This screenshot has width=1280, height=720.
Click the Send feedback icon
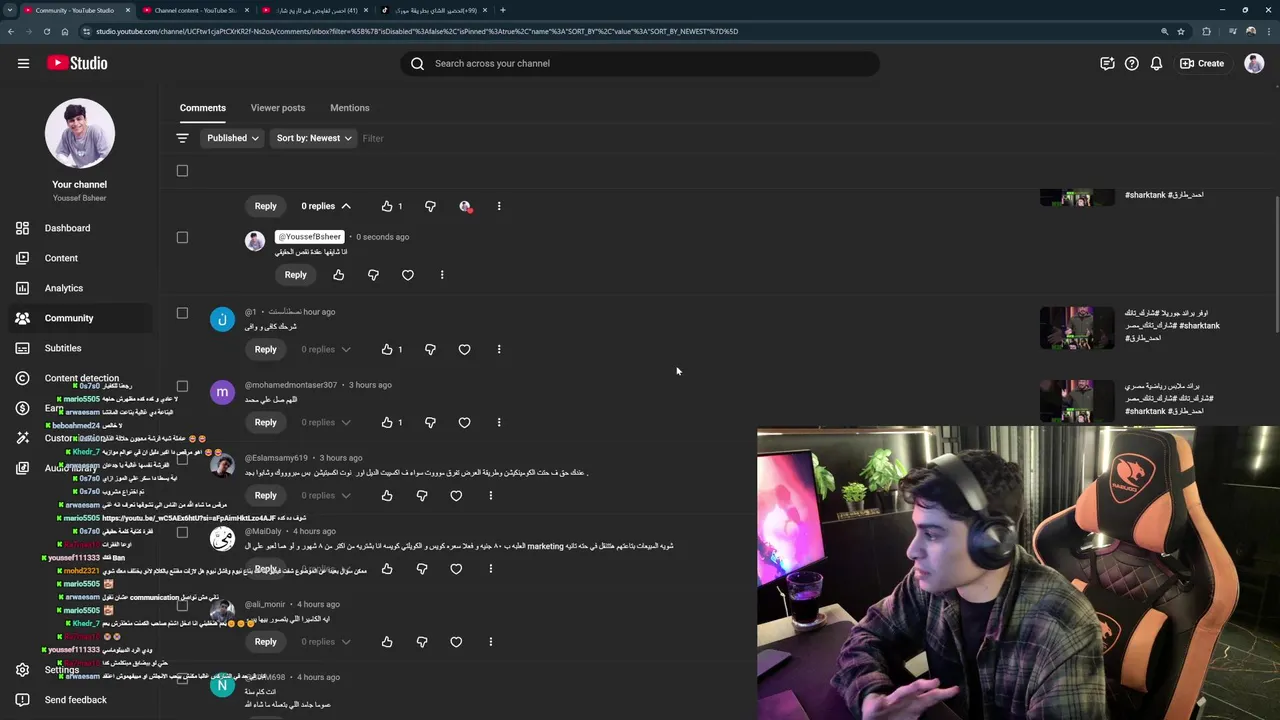tap(22, 700)
